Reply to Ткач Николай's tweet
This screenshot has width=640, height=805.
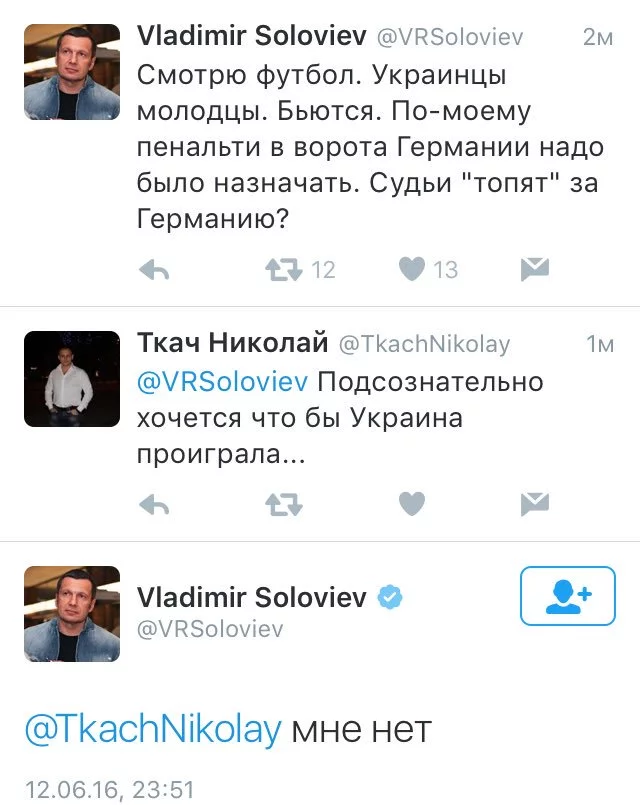[x=153, y=505]
